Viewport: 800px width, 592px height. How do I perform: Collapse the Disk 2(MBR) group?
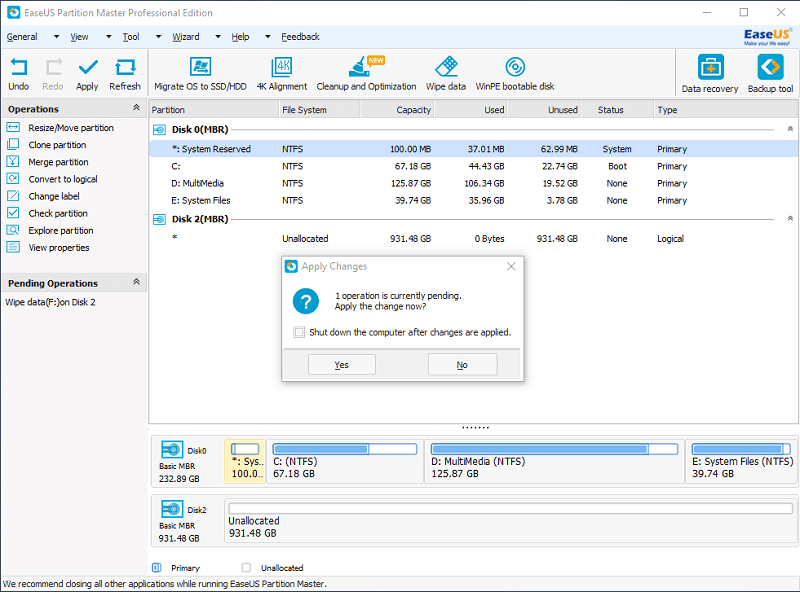(x=790, y=218)
